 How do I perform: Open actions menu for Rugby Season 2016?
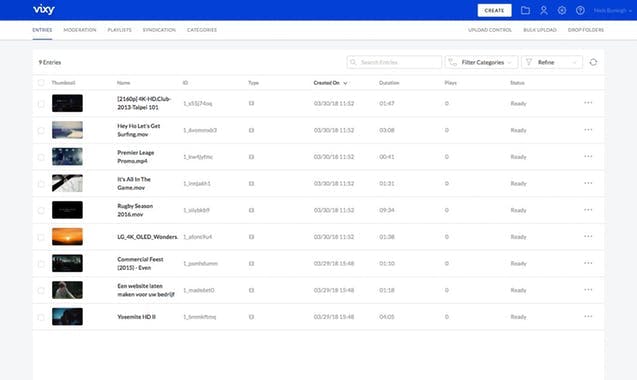click(x=588, y=210)
